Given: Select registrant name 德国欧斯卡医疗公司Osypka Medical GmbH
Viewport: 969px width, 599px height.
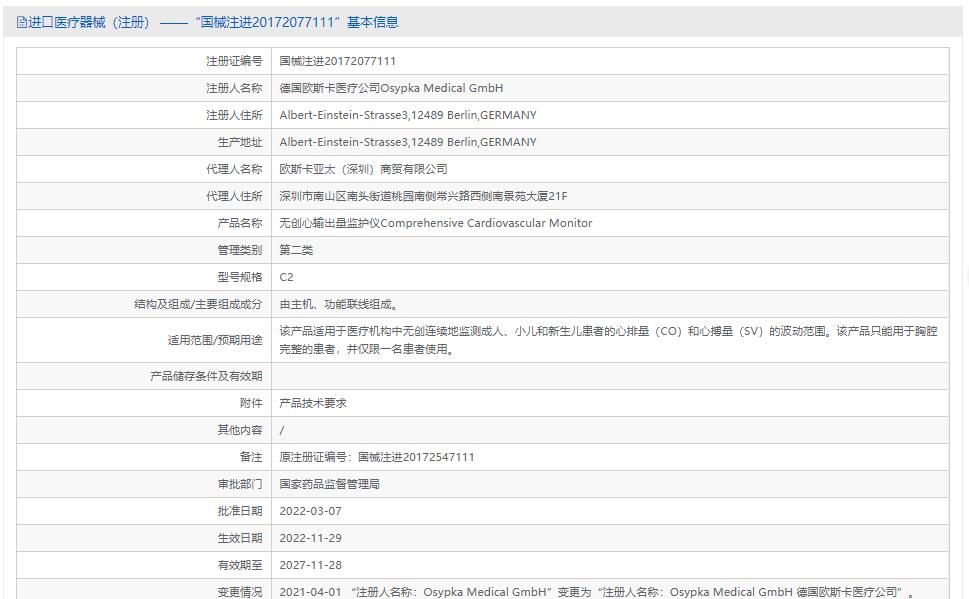Looking at the screenshot, I should point(391,88).
